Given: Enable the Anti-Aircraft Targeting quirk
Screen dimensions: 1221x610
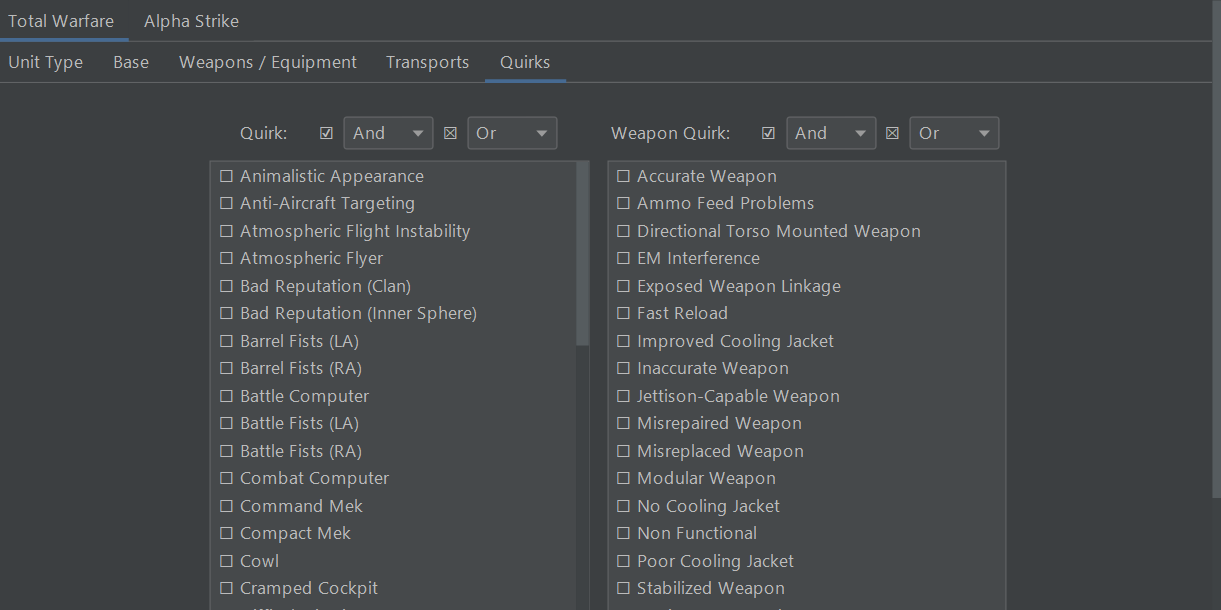Looking at the screenshot, I should [226, 203].
